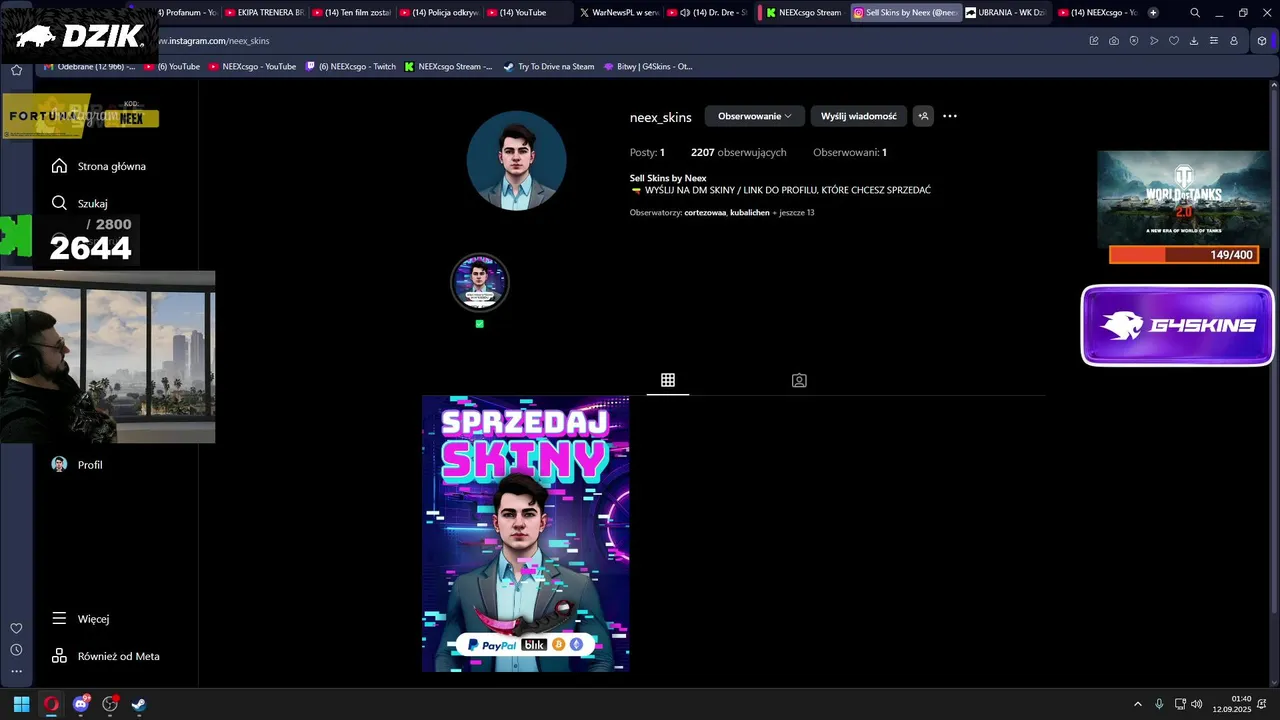Open the Obserwowani: 1 list
This screenshot has width=1280, height=720.
pos(850,153)
